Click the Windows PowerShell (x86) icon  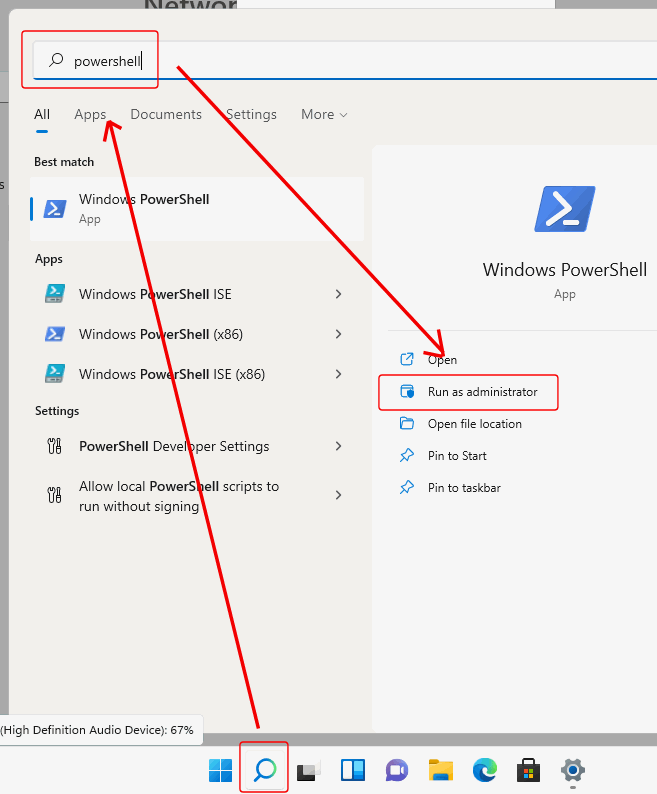coord(55,334)
